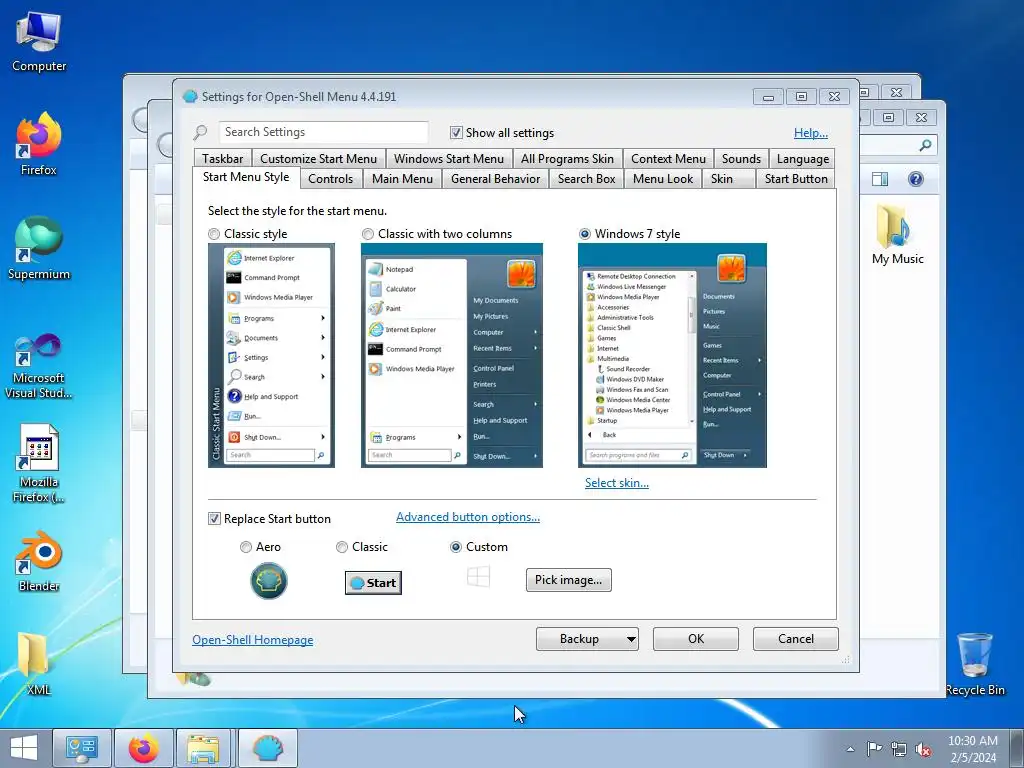Toggle the Replace Start button checkbox
1024x768 pixels.
point(214,519)
